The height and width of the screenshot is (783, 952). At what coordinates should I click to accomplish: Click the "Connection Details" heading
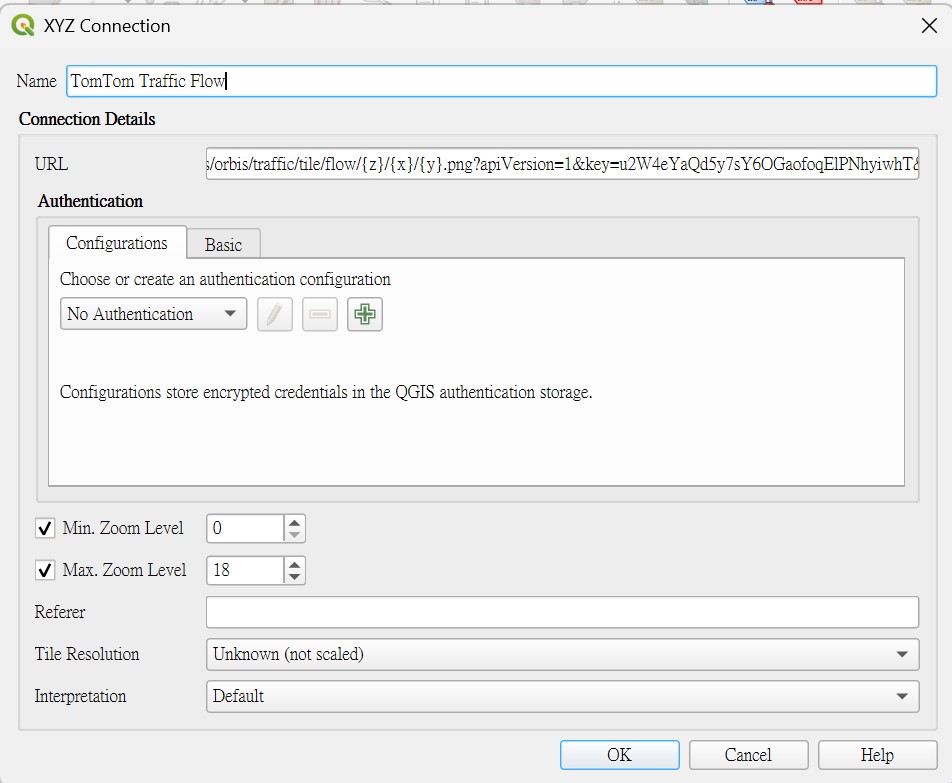point(87,119)
